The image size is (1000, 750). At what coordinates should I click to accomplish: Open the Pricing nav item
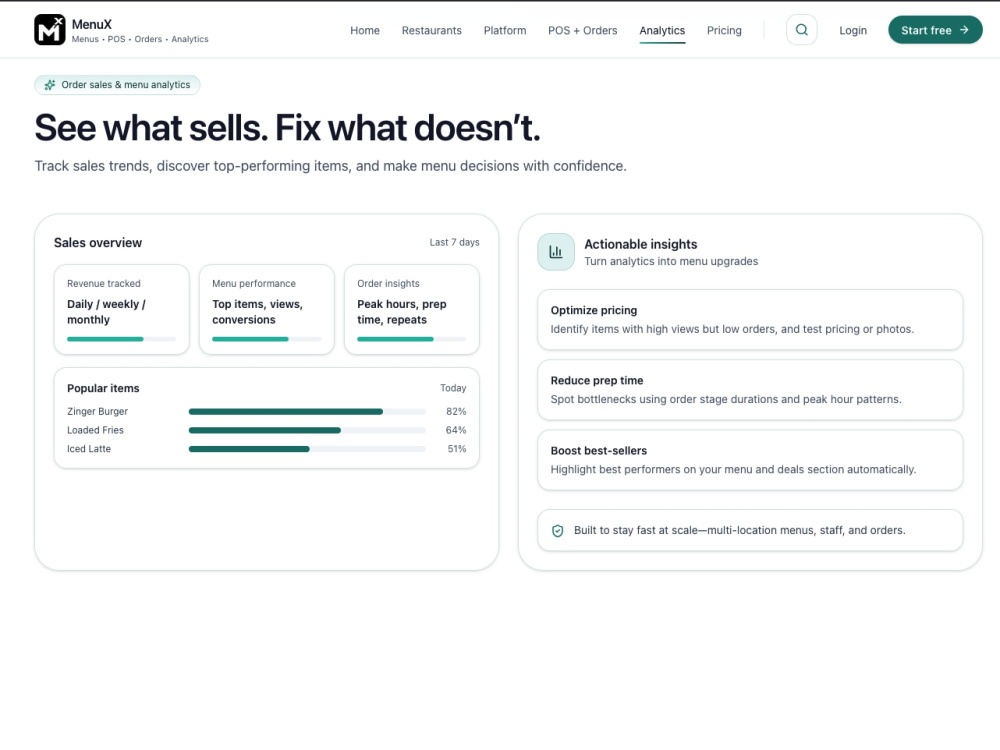724,31
